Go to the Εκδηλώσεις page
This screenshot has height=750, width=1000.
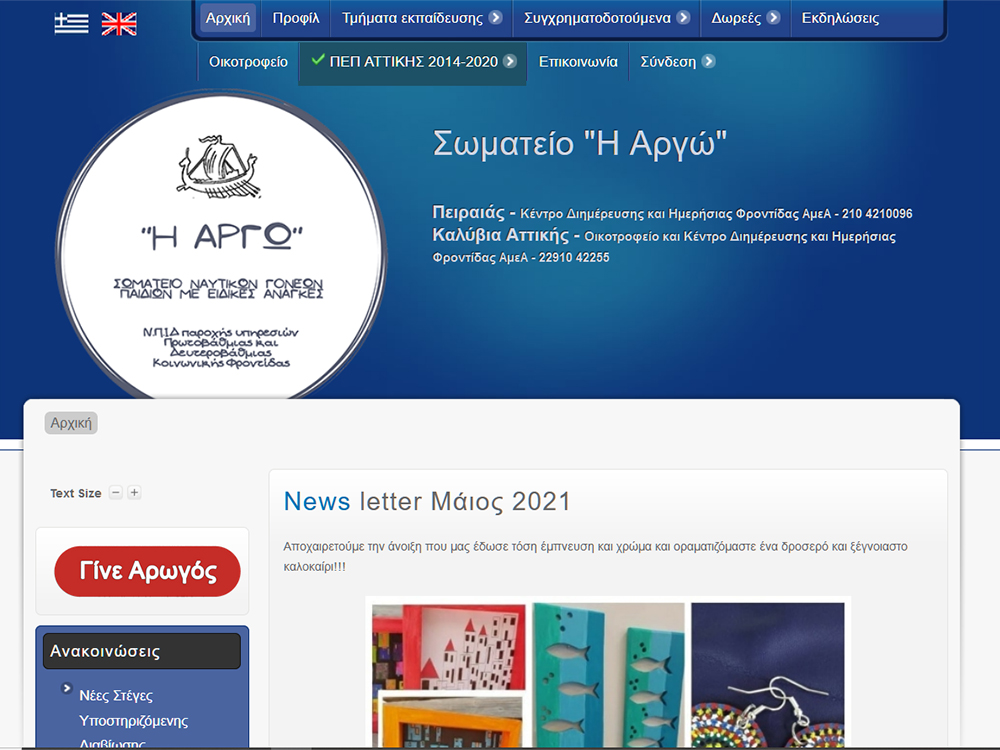coord(840,18)
